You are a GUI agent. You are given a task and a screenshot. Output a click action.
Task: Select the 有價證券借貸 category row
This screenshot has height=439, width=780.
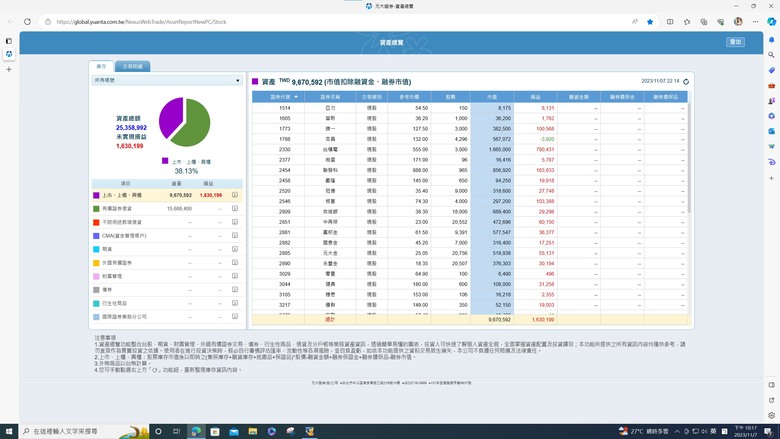[167, 208]
